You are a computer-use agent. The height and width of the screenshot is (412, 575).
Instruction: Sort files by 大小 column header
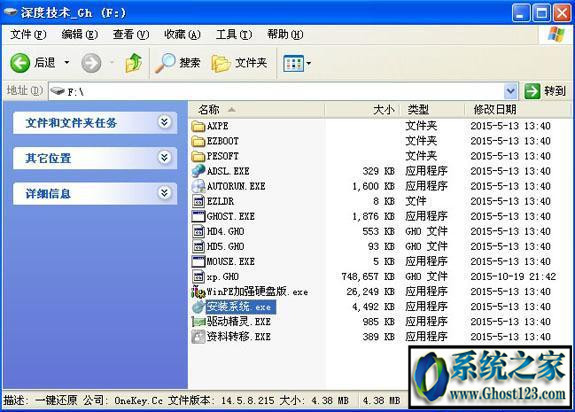[362, 110]
